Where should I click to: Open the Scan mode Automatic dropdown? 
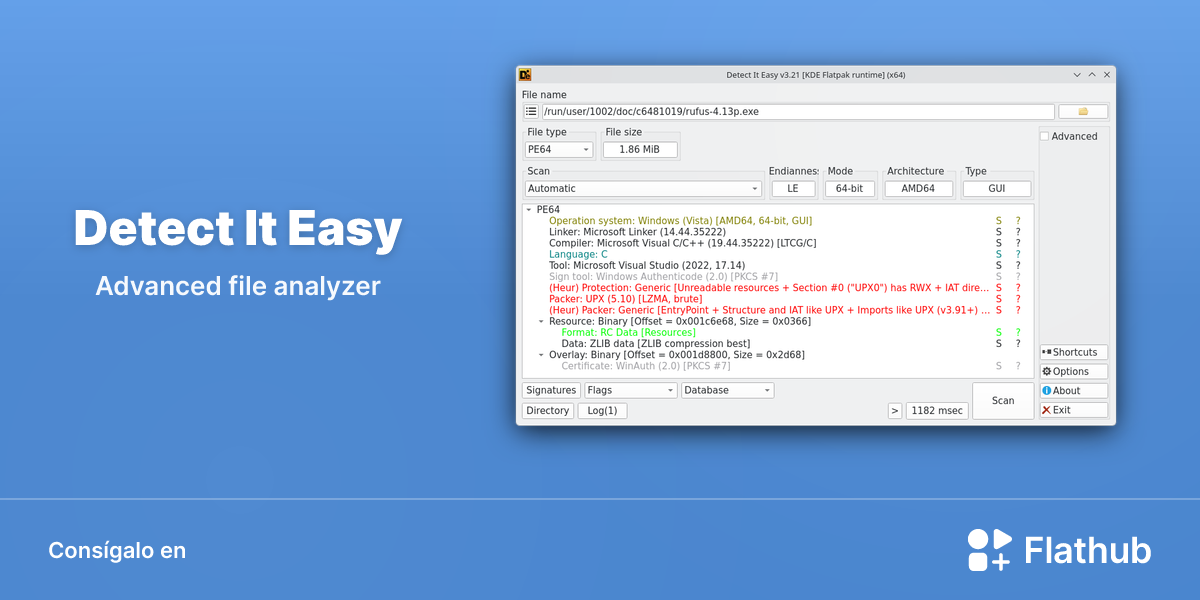point(644,189)
